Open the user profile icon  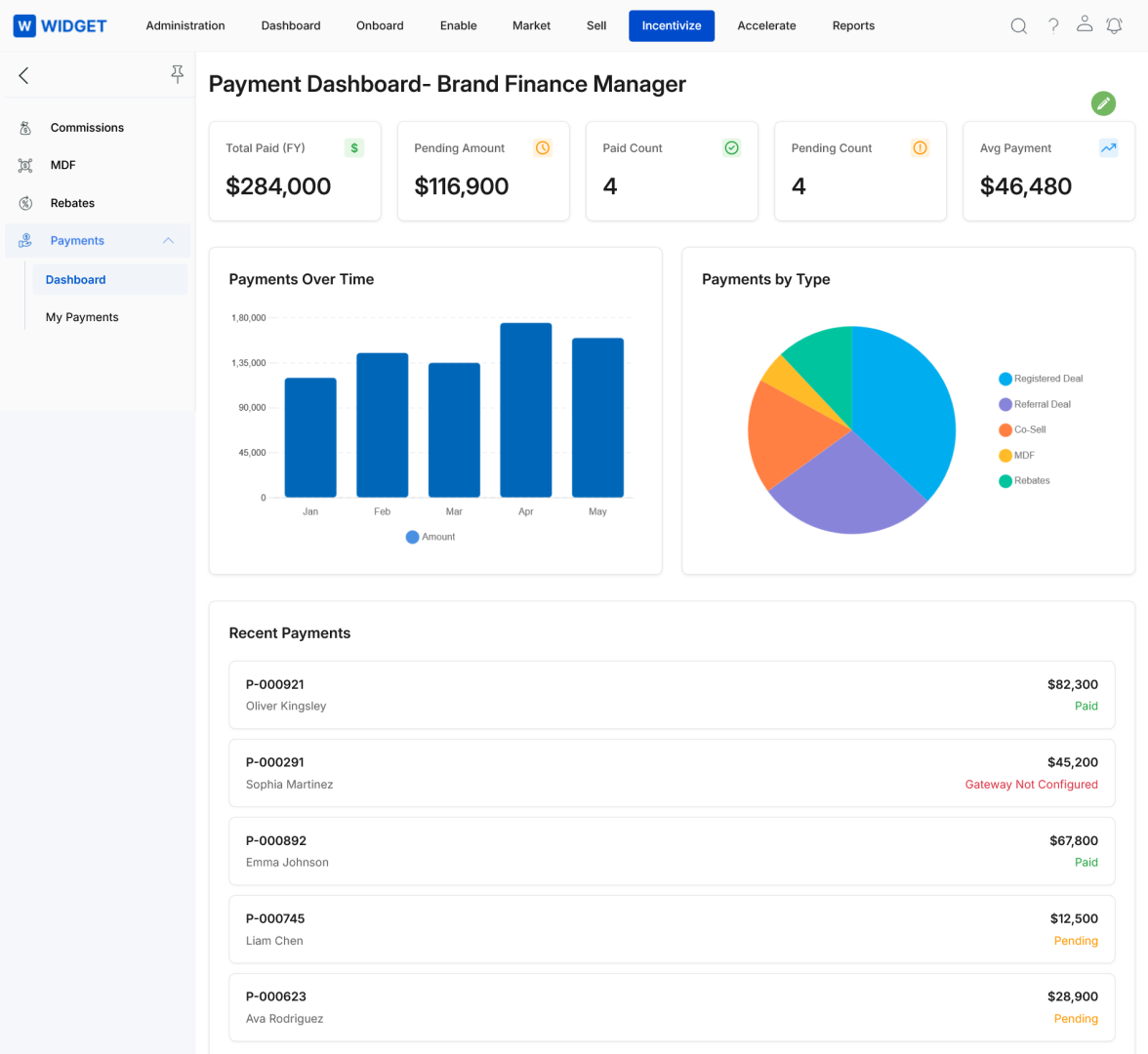(x=1085, y=24)
